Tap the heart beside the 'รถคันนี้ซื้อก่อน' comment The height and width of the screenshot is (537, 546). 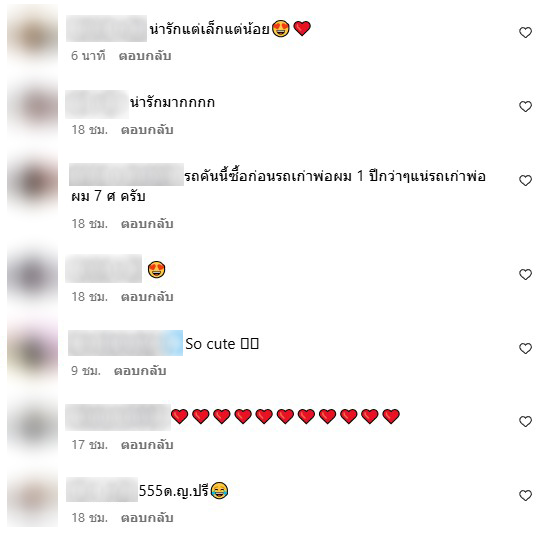pyautogui.click(x=525, y=180)
